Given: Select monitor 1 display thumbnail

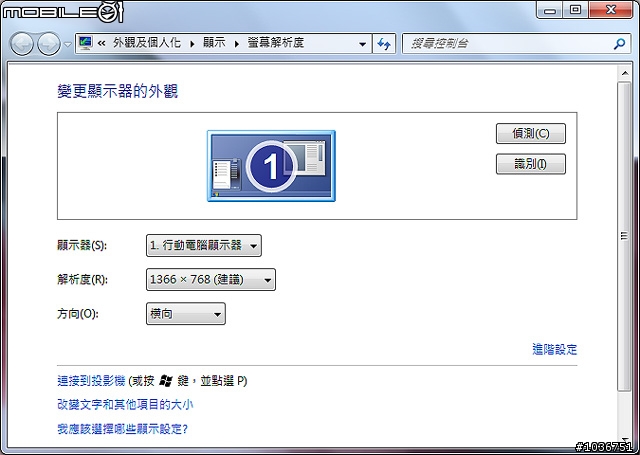Looking at the screenshot, I should 271,166.
